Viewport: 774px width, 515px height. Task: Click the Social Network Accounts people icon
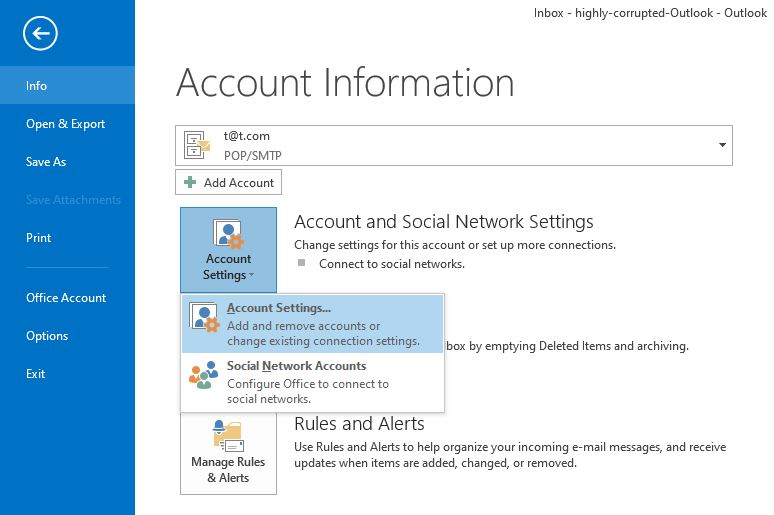tap(203, 375)
